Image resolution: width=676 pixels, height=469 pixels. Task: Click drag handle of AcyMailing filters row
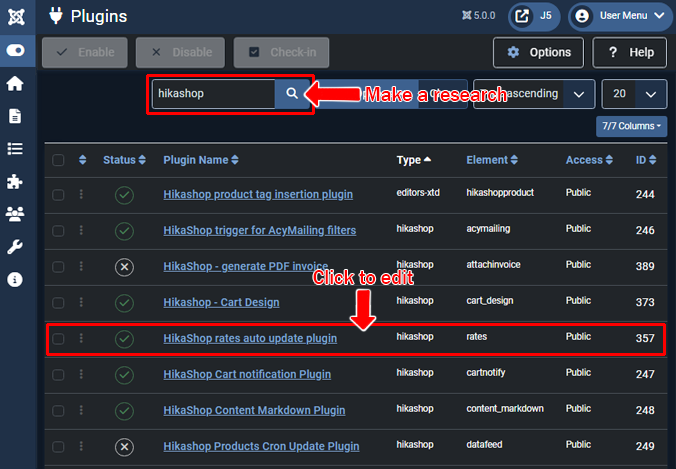[81, 230]
